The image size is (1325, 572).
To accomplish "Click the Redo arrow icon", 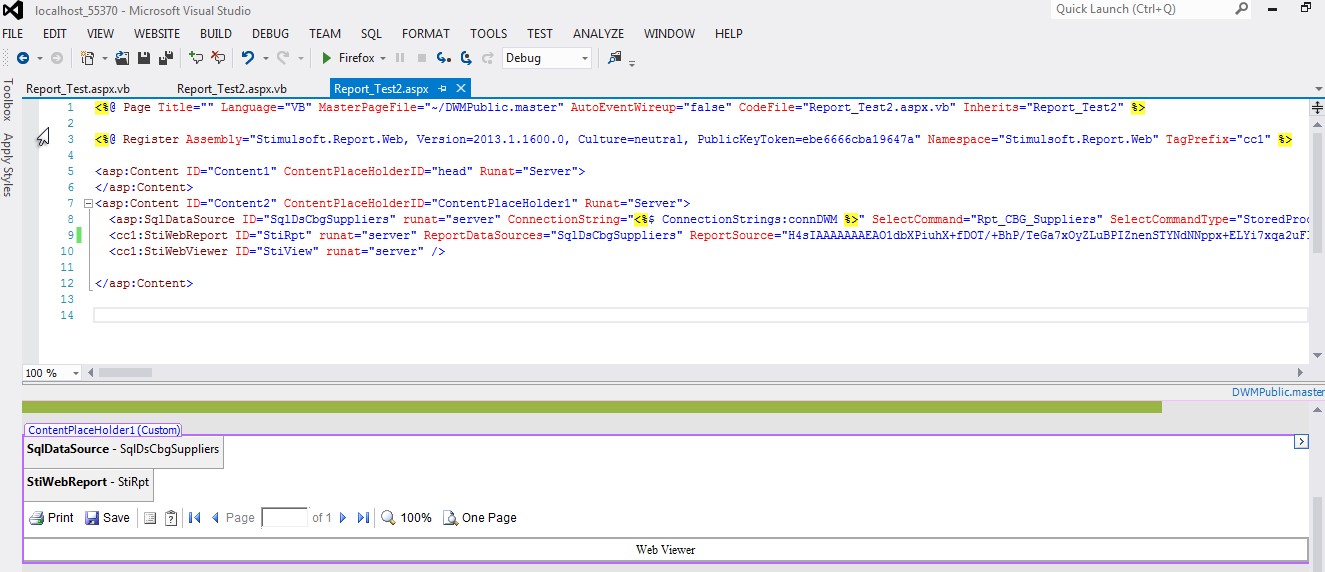I will coord(283,58).
